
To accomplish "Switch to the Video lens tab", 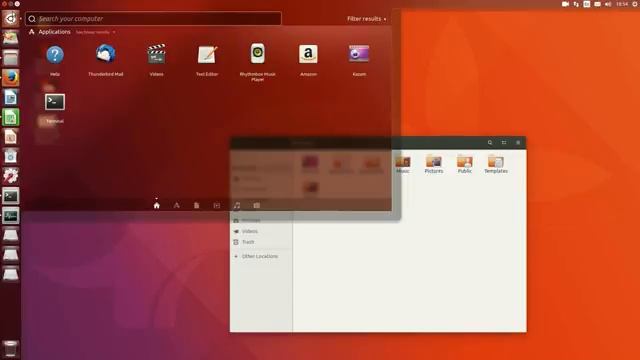I will 217,205.
